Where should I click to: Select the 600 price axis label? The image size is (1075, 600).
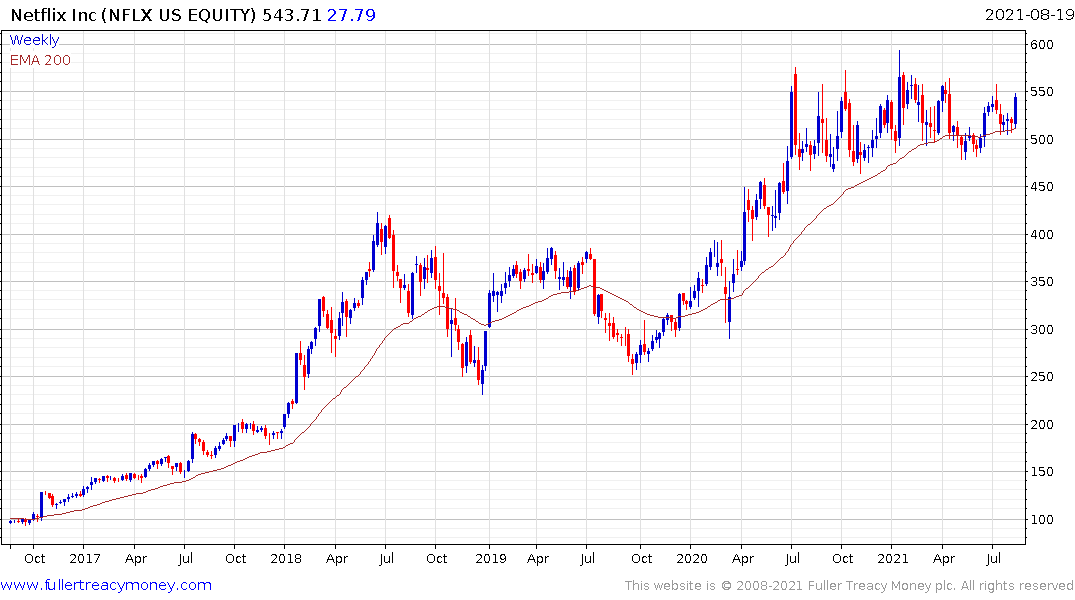point(1041,45)
